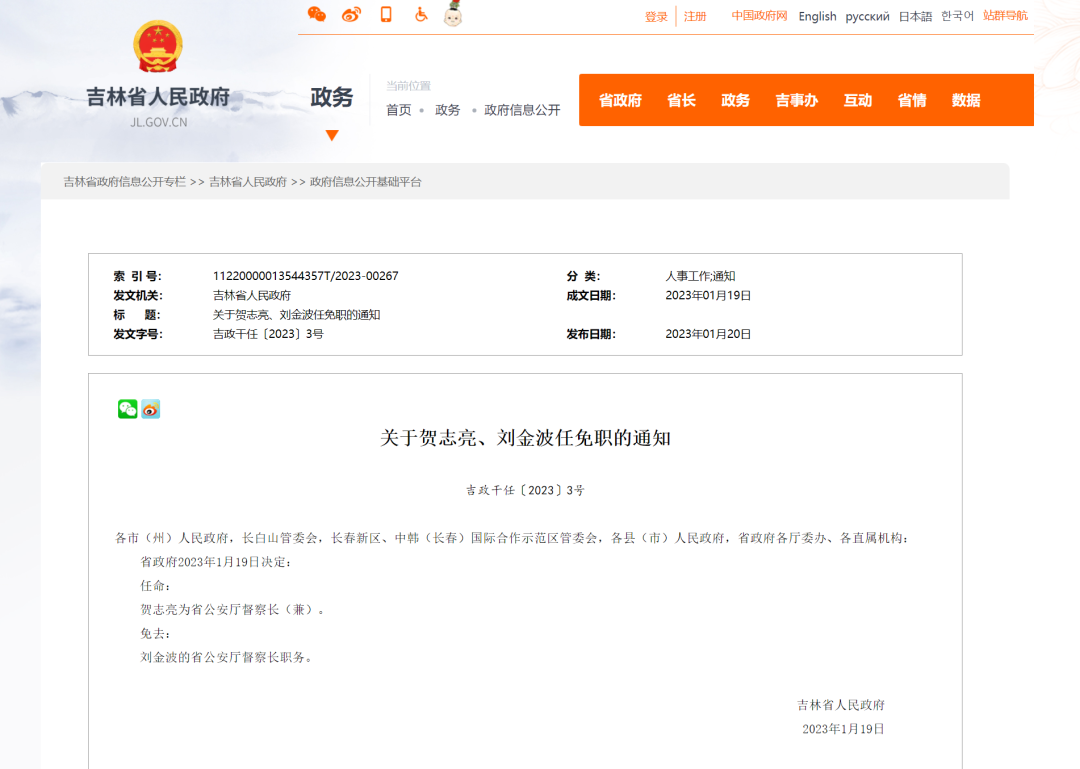Open the 站群导航 site navigation

pos(1005,16)
